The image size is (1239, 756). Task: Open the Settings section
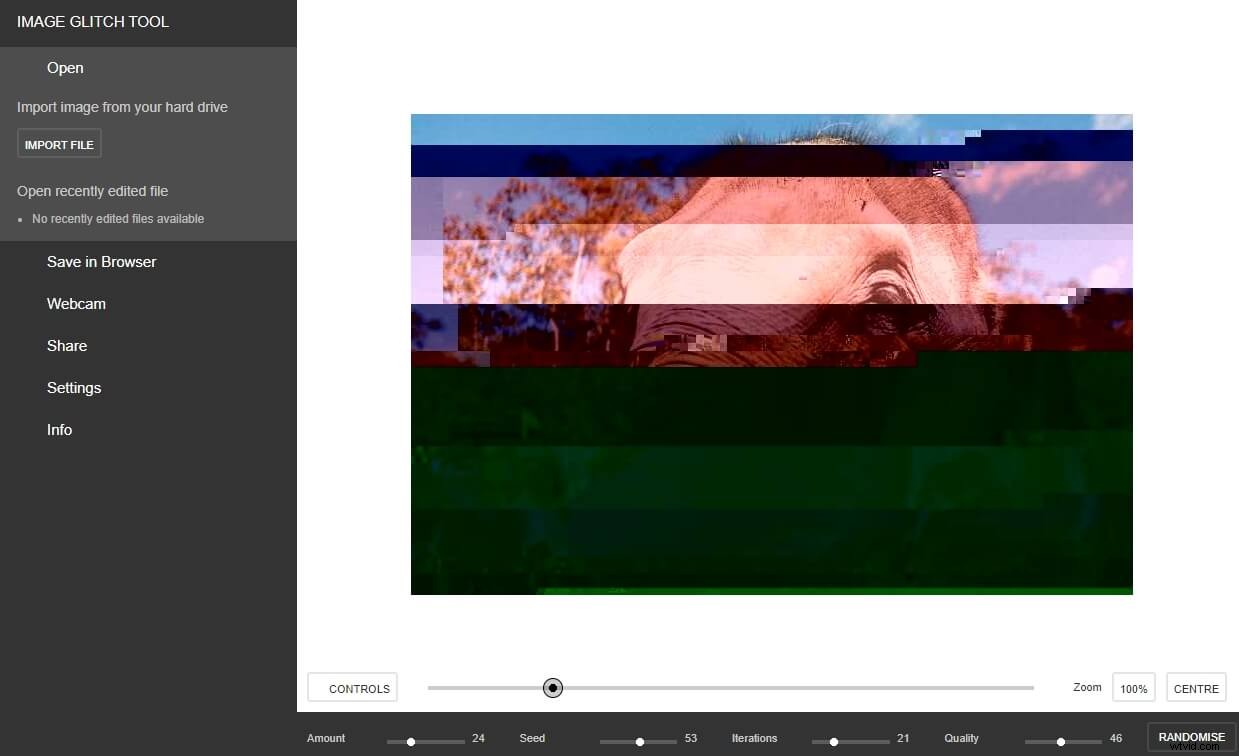(74, 387)
